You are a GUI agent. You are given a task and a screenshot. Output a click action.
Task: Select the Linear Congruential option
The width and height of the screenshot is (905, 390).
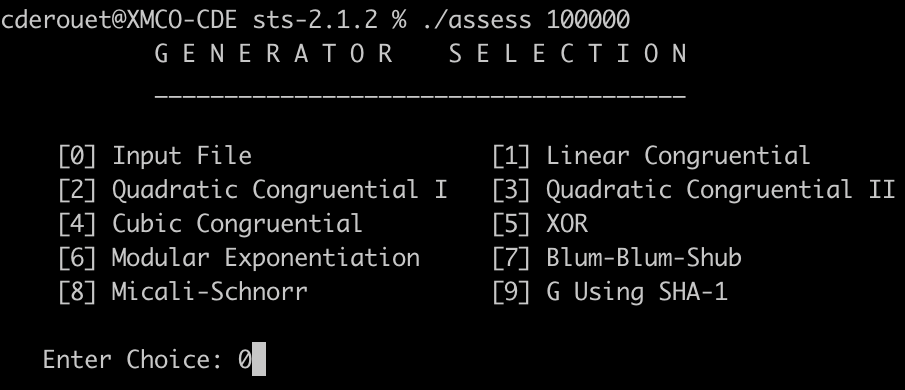[x=678, y=156]
